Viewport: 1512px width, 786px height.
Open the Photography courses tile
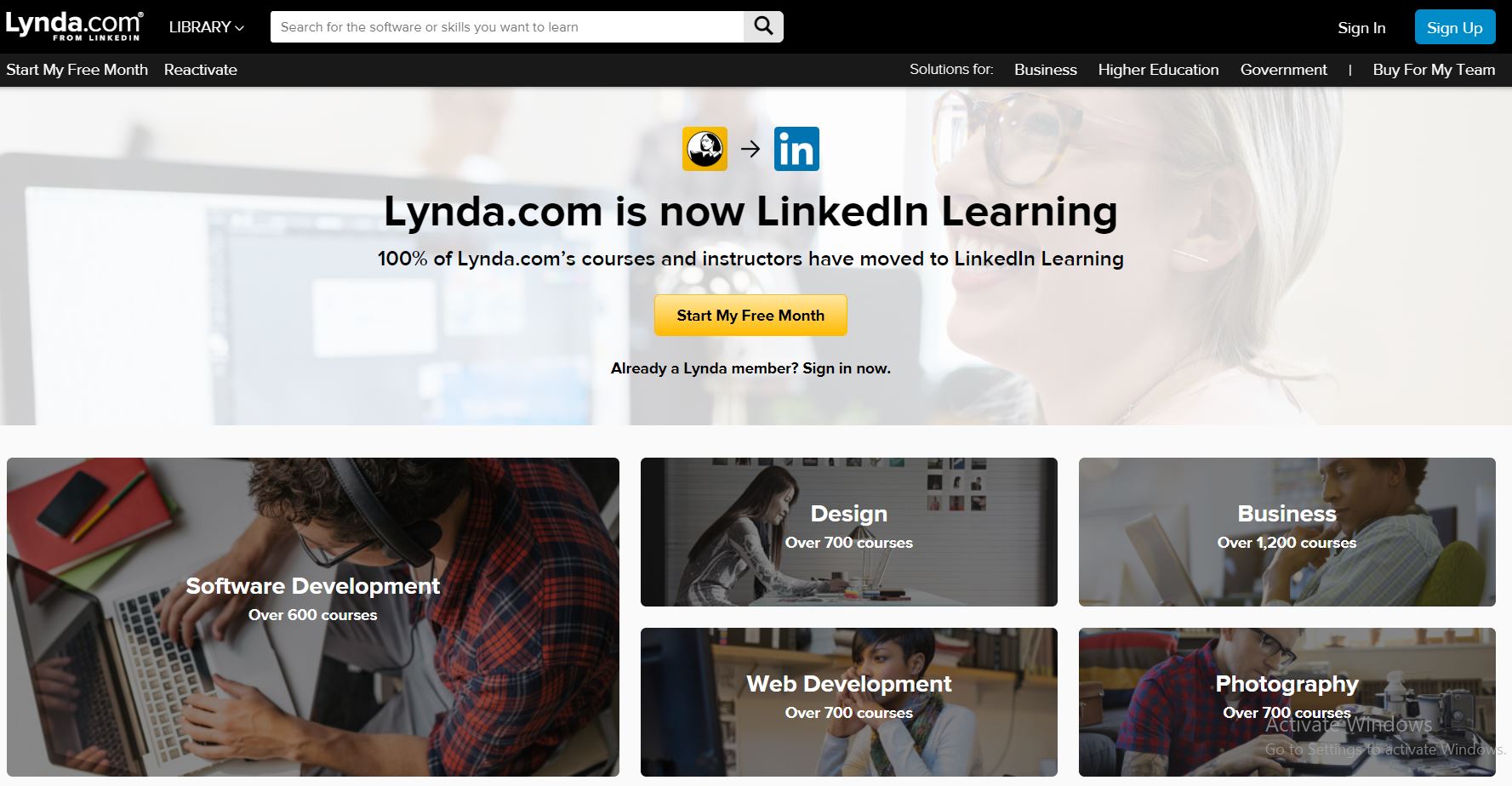click(x=1287, y=702)
